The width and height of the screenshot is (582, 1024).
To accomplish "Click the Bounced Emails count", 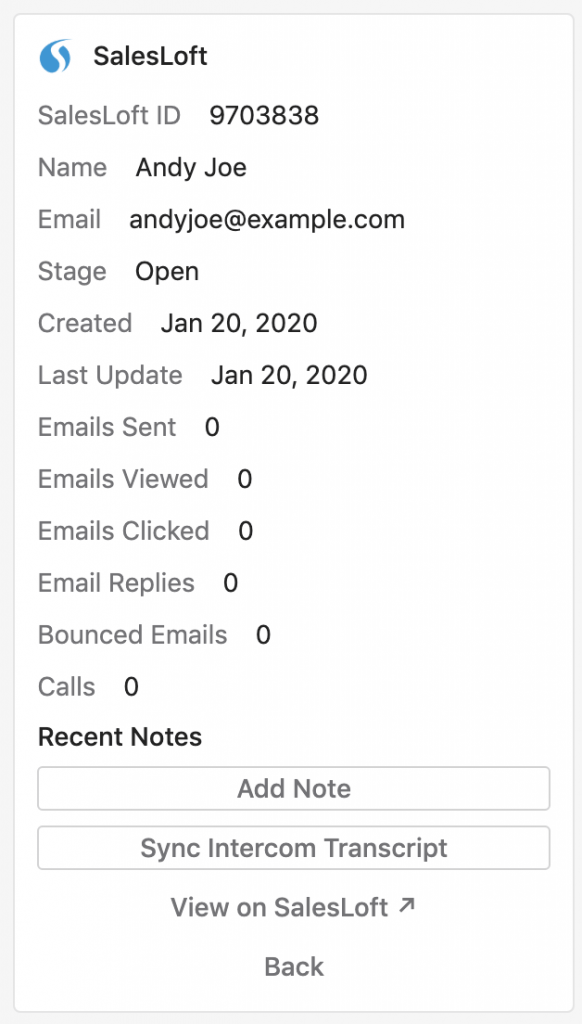I will point(263,635).
